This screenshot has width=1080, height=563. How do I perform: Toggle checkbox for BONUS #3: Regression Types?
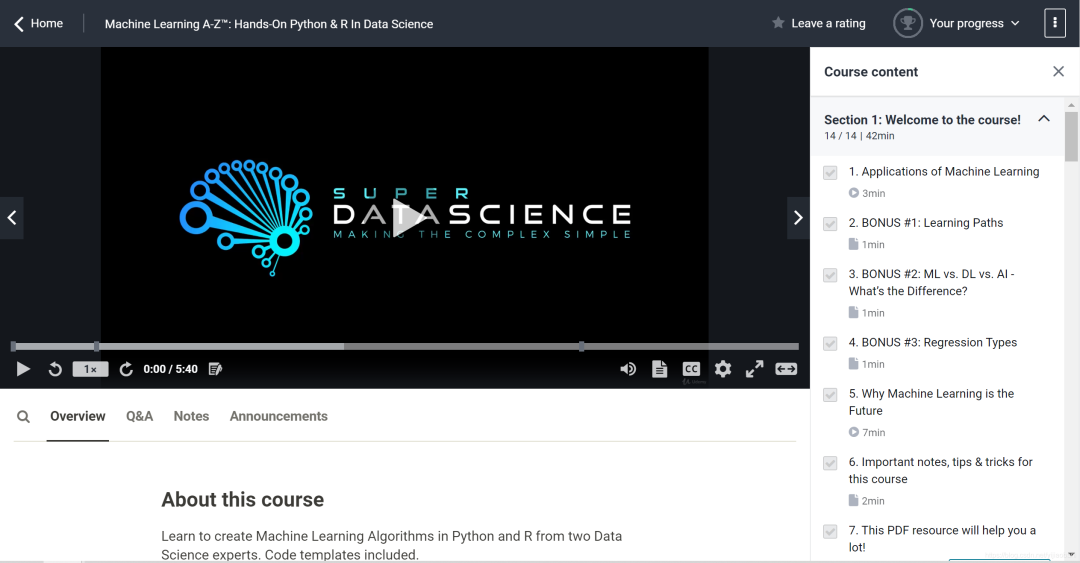830,343
